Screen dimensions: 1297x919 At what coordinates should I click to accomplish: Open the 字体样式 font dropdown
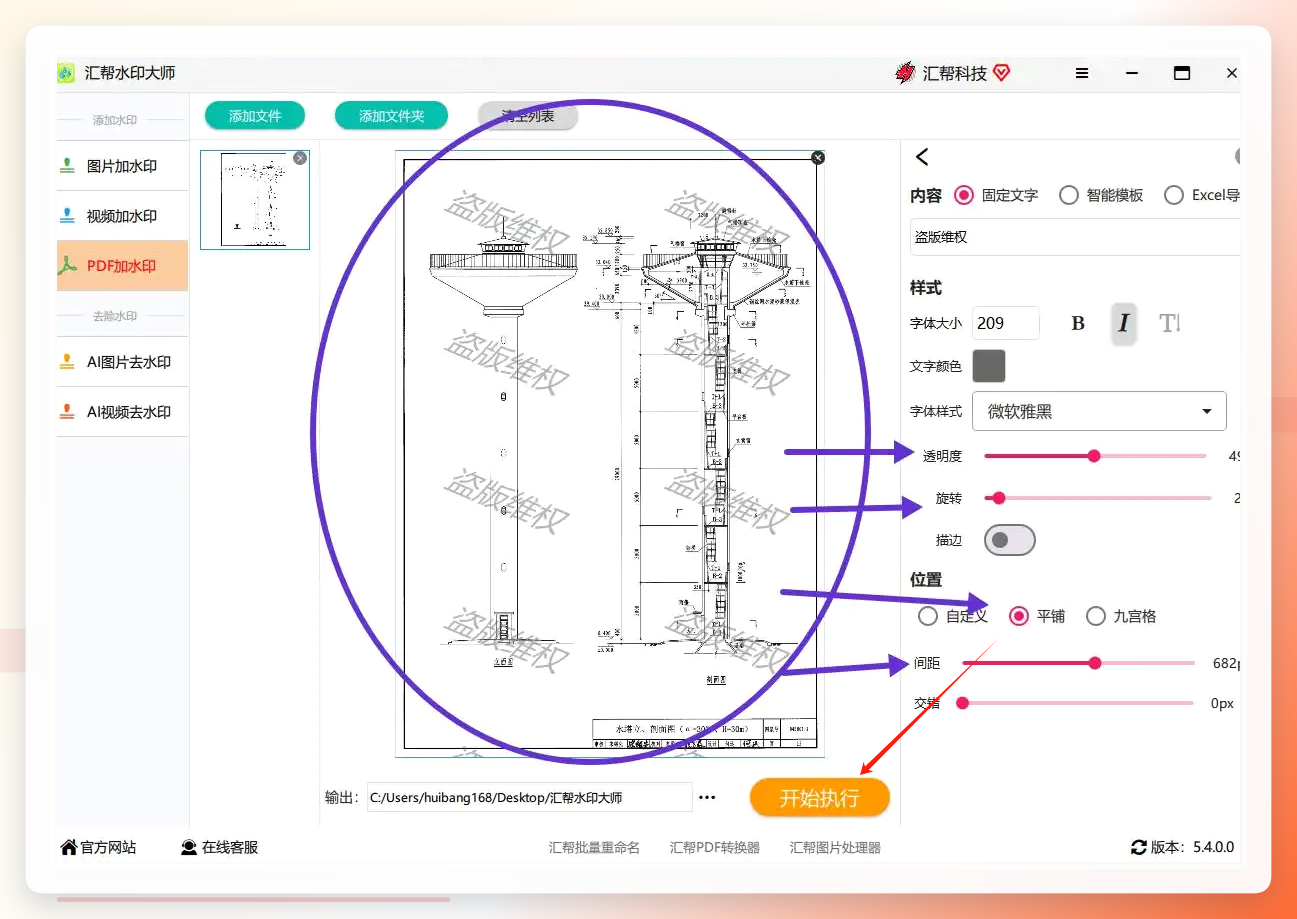1099,411
